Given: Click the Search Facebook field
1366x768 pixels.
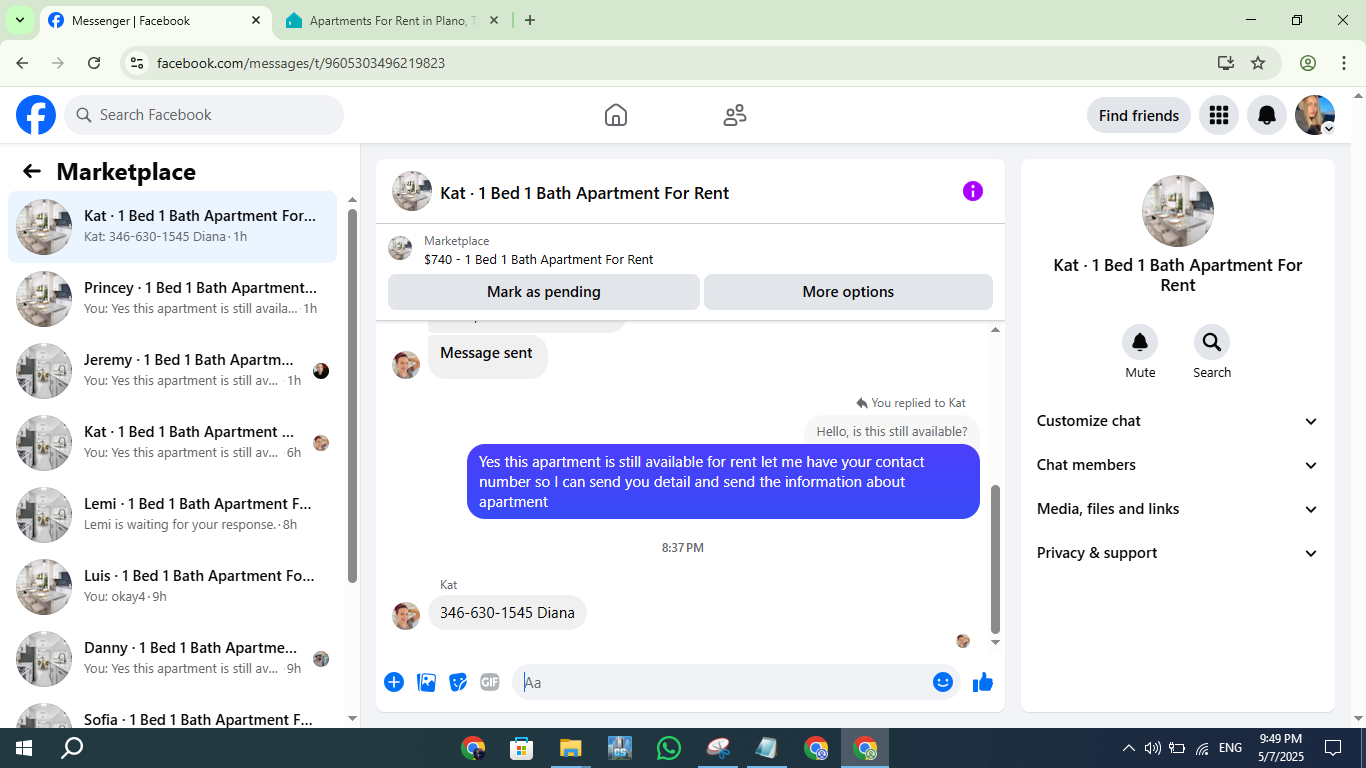Looking at the screenshot, I should (204, 115).
